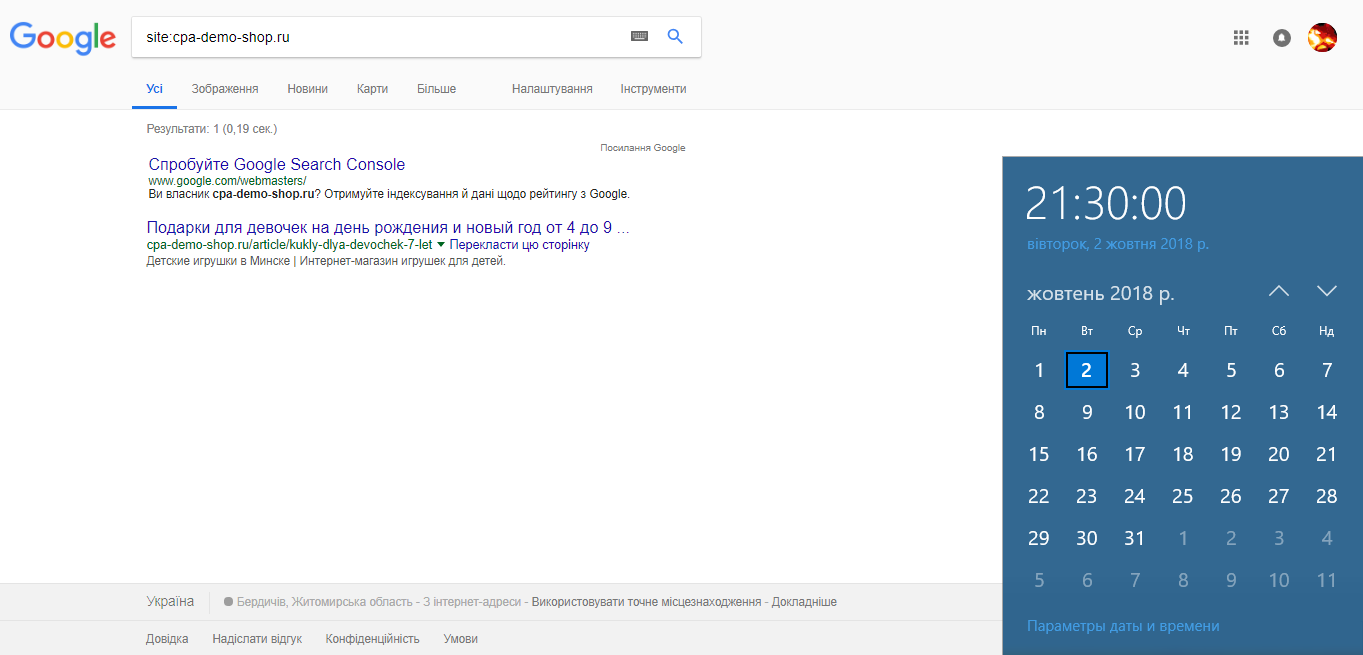Click the жовтень 2018 р. month header
Viewport: 1363px width, 655px height.
(x=1100, y=294)
